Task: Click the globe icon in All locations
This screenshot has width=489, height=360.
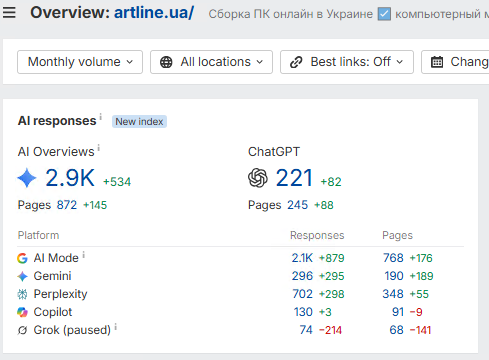Action: click(166, 62)
